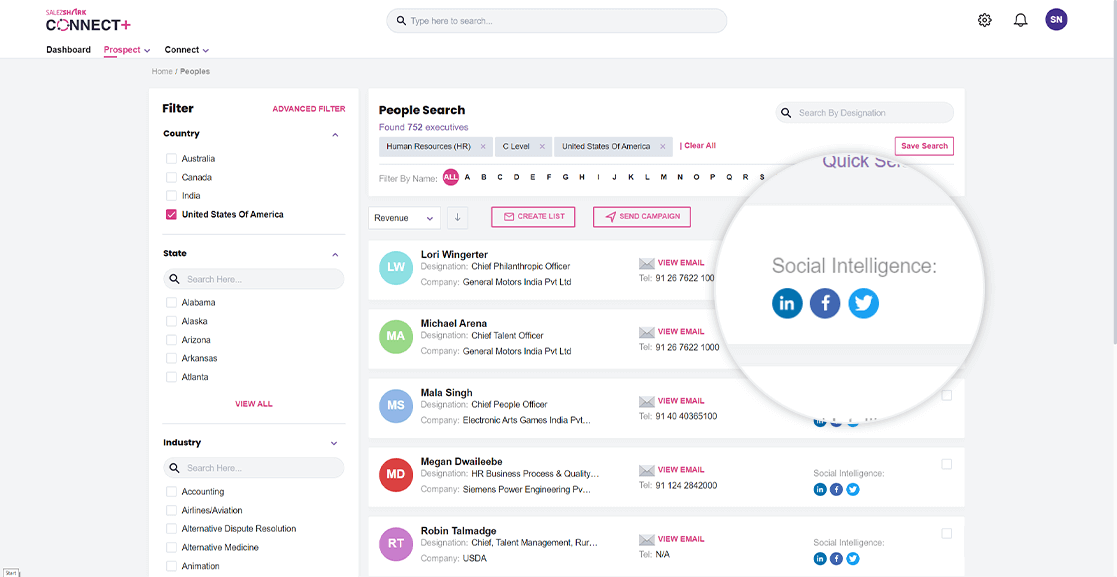This screenshot has width=1117, height=577.
Task: Click Clear All filters
Action: tap(700, 145)
